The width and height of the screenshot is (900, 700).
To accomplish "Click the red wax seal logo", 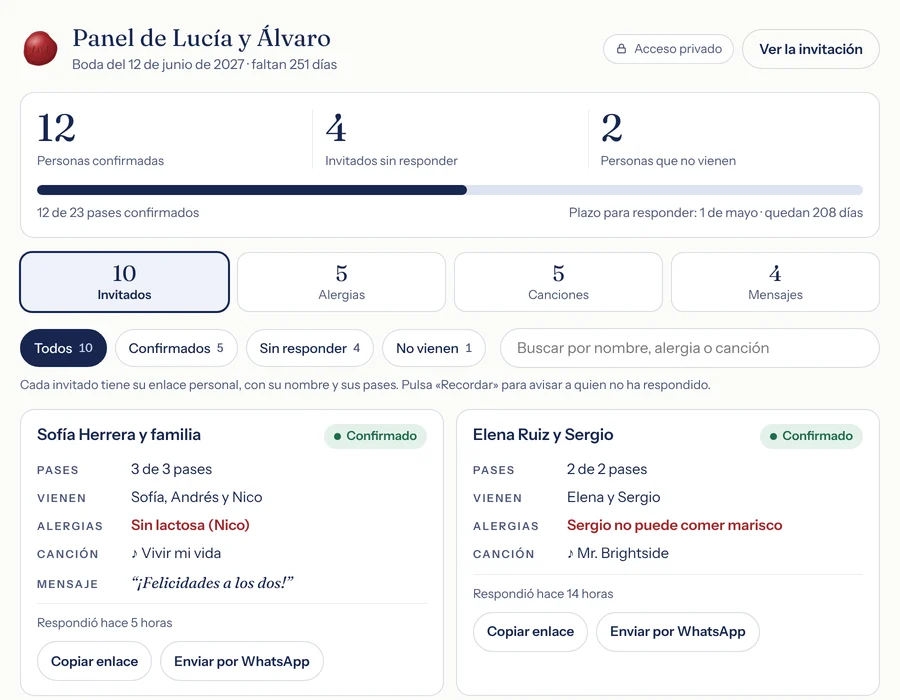I will pyautogui.click(x=40, y=49).
